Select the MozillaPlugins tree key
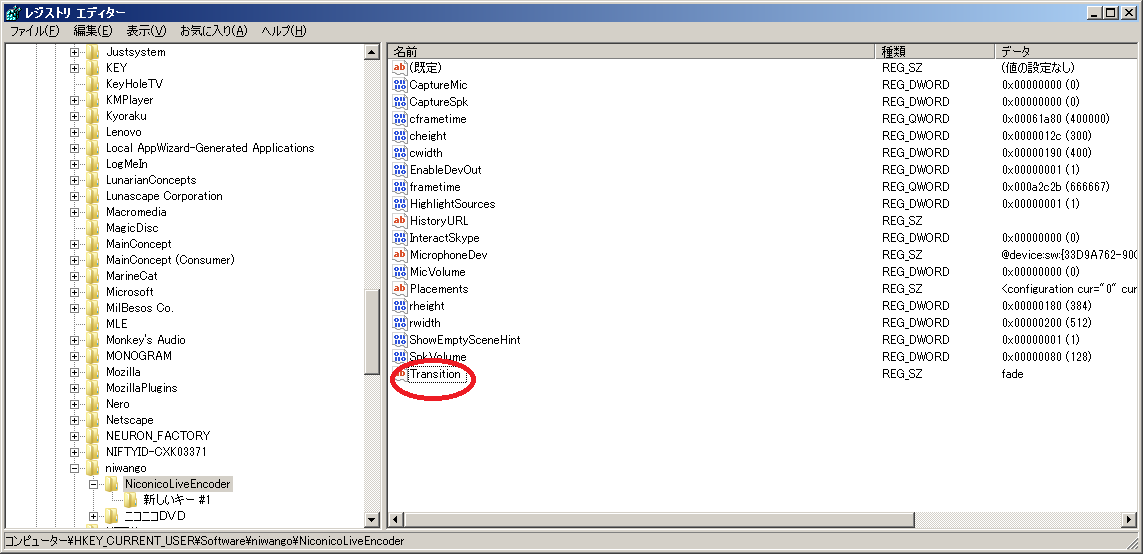 pyautogui.click(x=141, y=388)
